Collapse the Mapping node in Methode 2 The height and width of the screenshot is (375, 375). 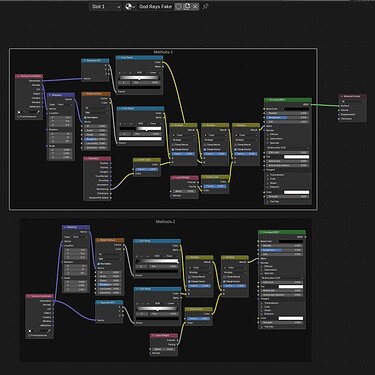click(x=65, y=227)
